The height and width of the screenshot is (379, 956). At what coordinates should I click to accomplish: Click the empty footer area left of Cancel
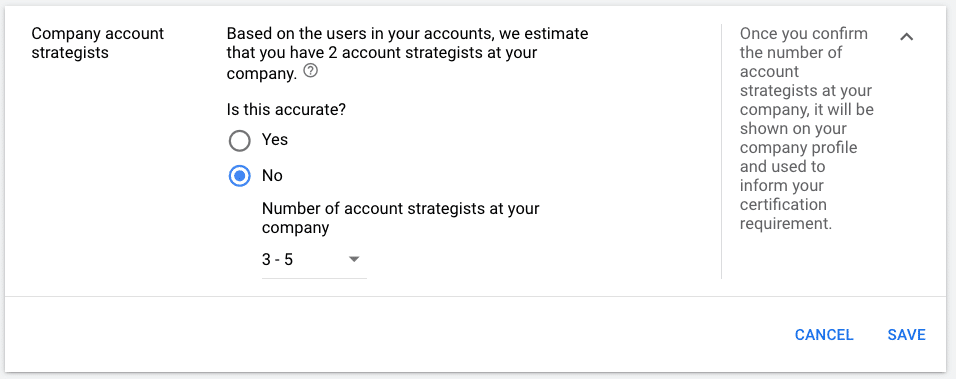[396, 335]
